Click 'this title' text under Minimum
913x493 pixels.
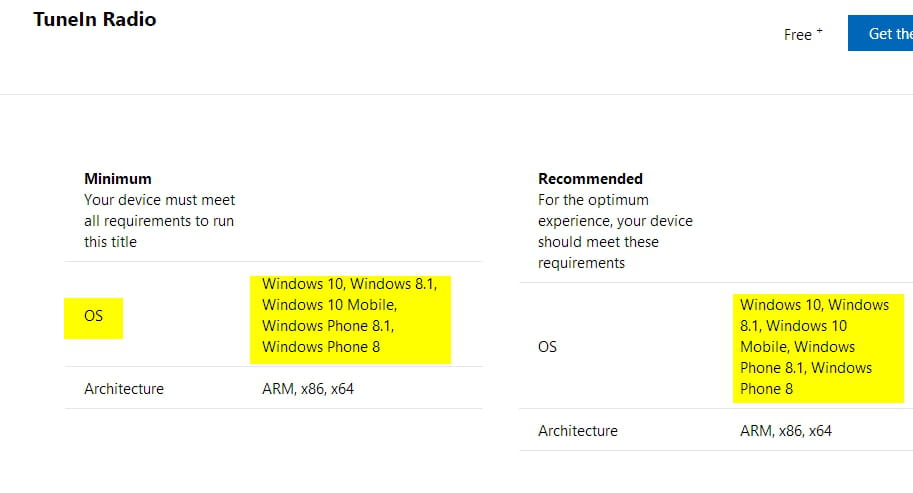click(110, 242)
